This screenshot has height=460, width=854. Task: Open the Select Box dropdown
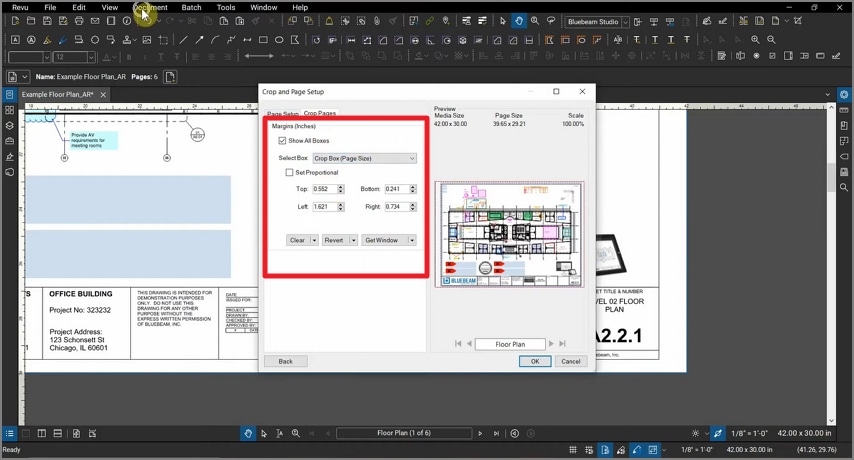364,158
